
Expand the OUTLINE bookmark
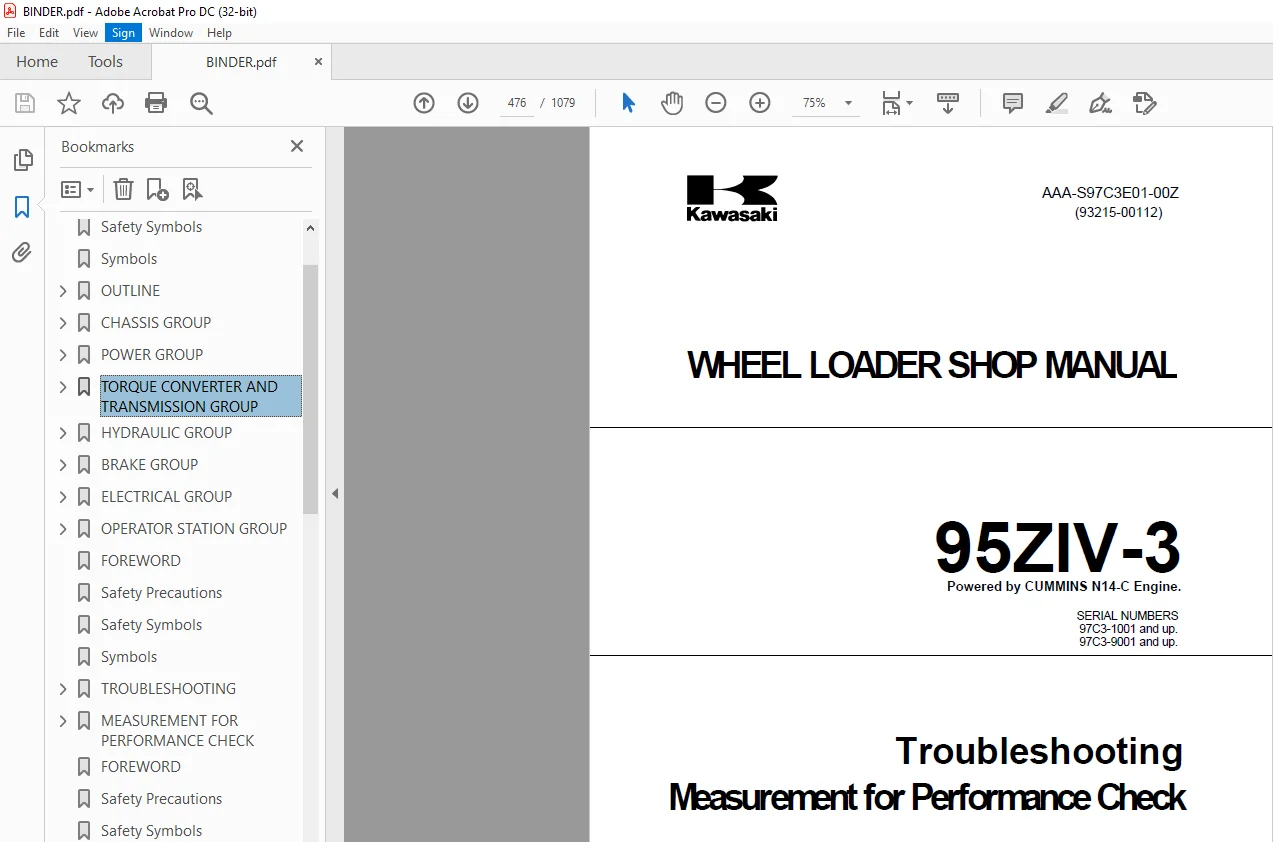pyautogui.click(x=63, y=291)
